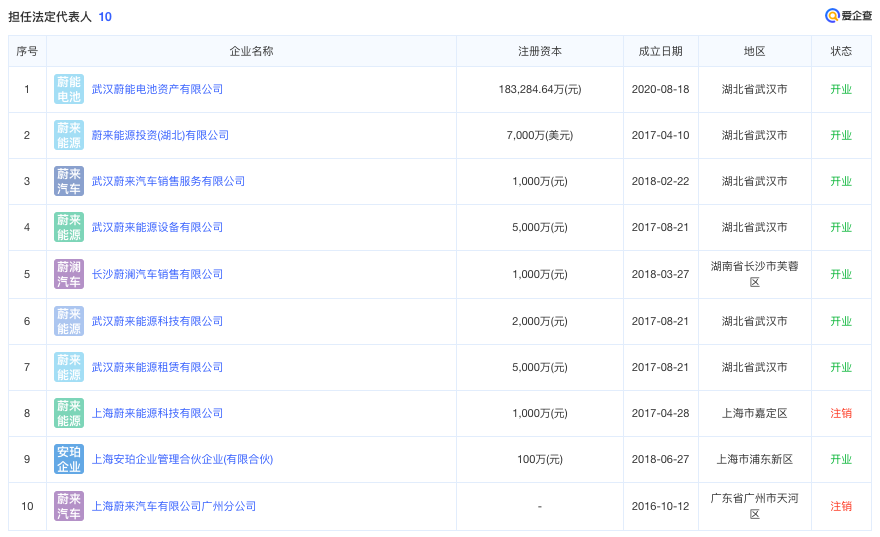880x537 pixels.
Task: Click the 注册资本 column header
Action: pos(540,51)
